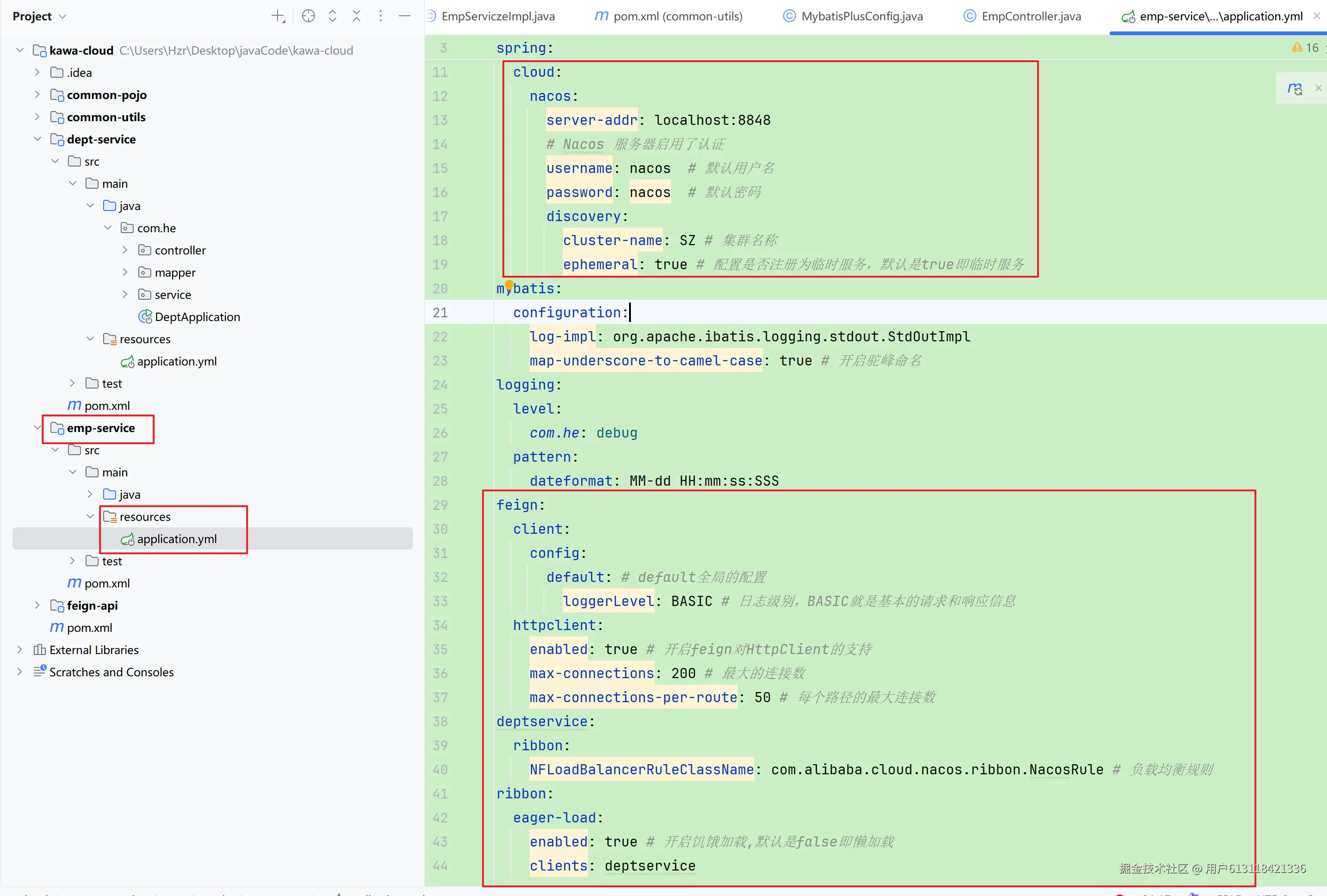
Task: Click the expand all tree icon
Action: pyautogui.click(x=332, y=16)
